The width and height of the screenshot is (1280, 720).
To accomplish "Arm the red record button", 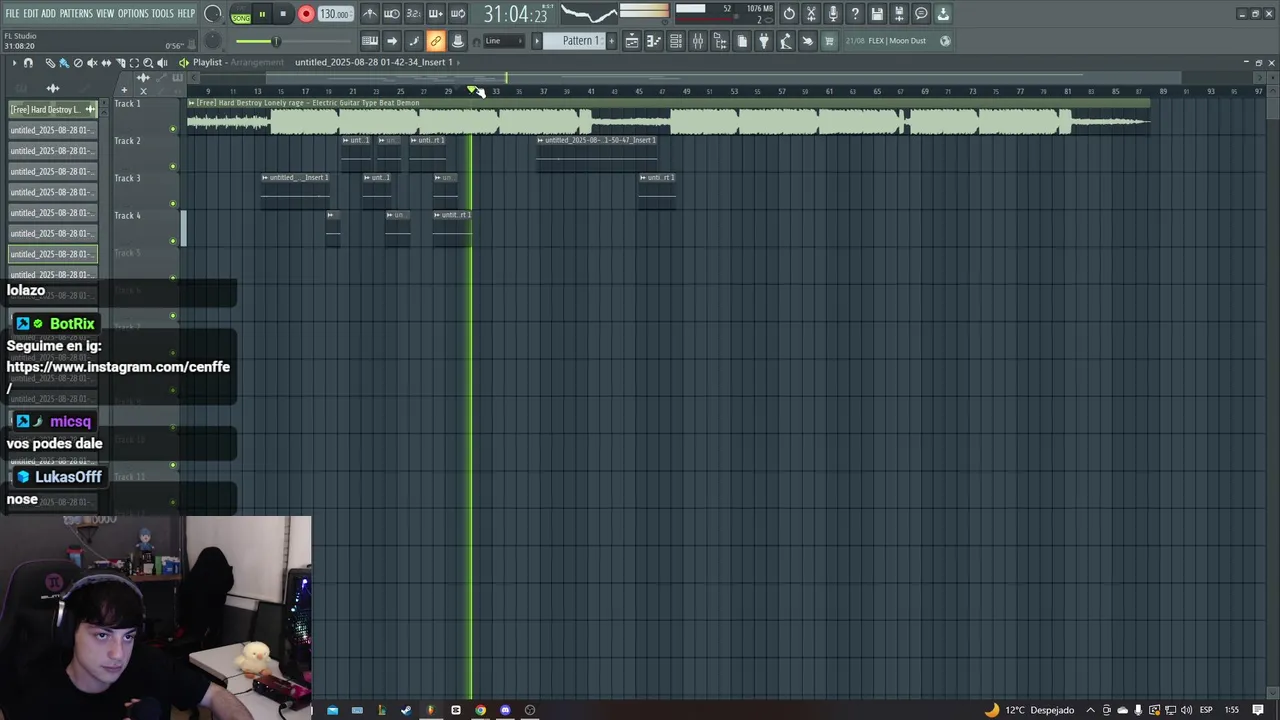I will click(306, 14).
